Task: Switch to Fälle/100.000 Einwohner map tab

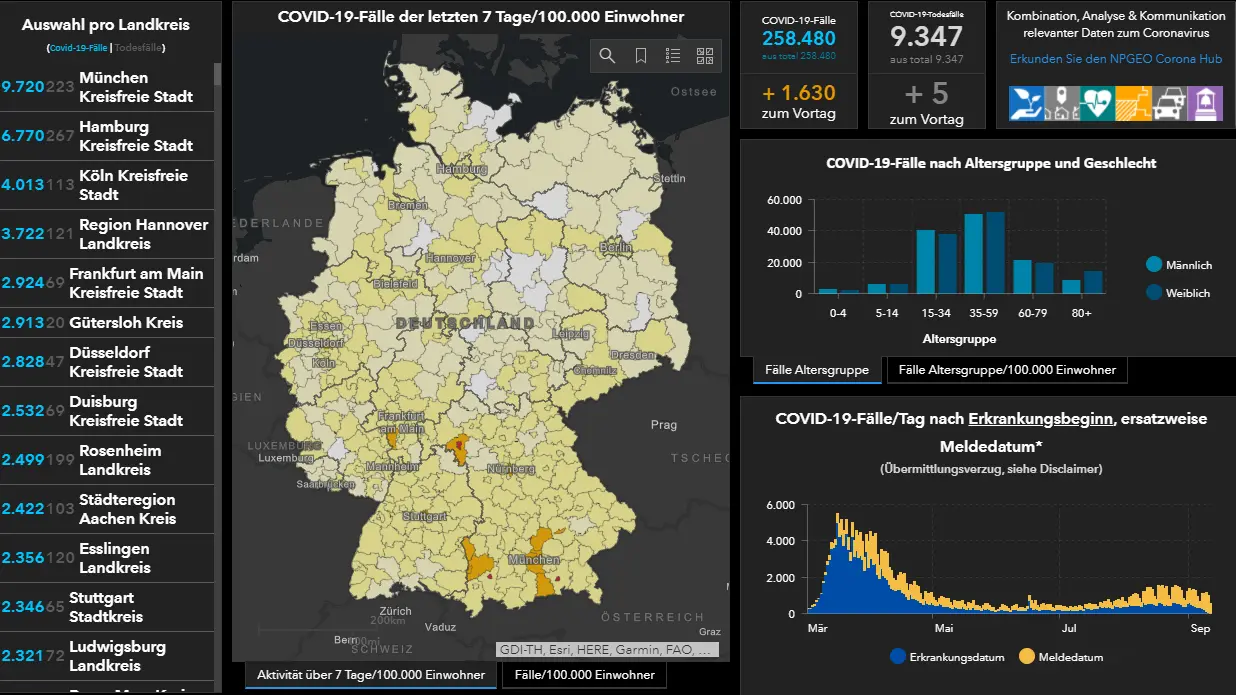Action: tap(584, 675)
